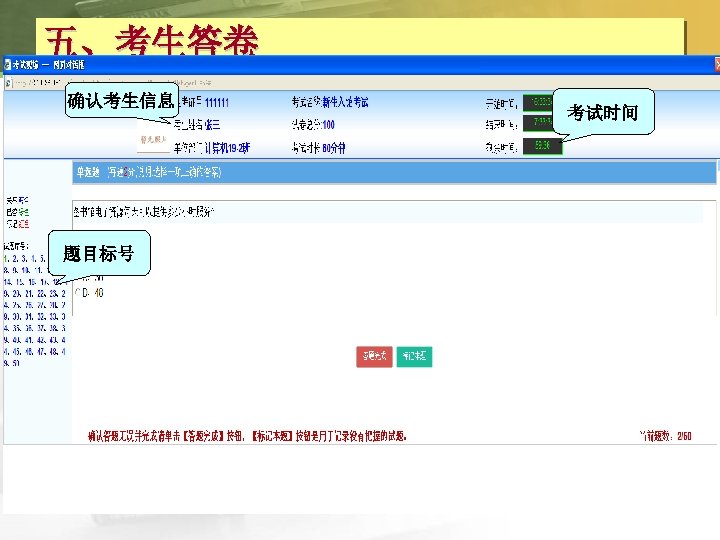Go to question number 33
Image resolution: width=720 pixels, height=540 pixels.
[x=53, y=317]
